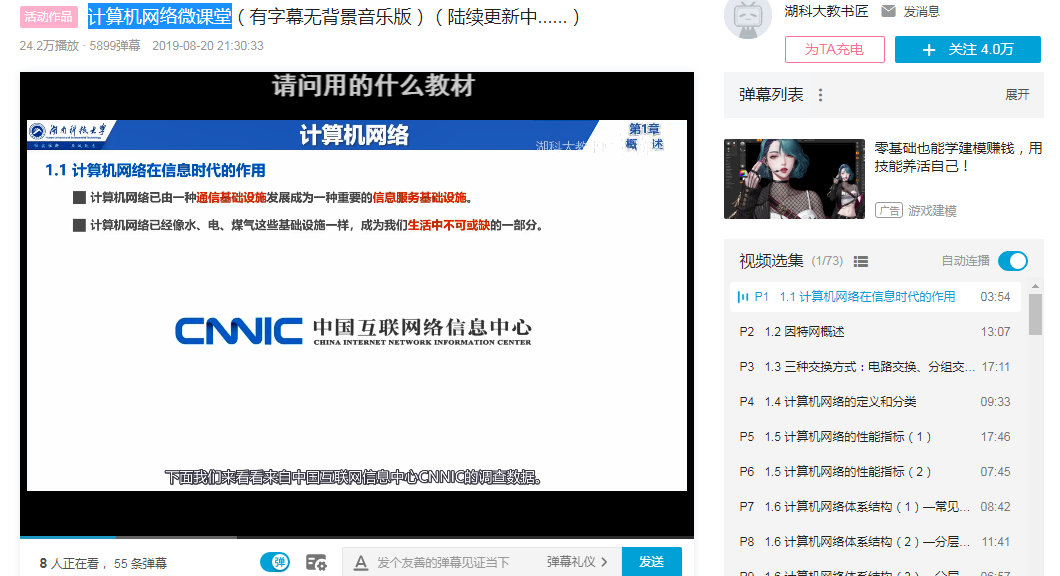Click the envelope message icon
This screenshot has height=576, width=1060.
coord(888,11)
